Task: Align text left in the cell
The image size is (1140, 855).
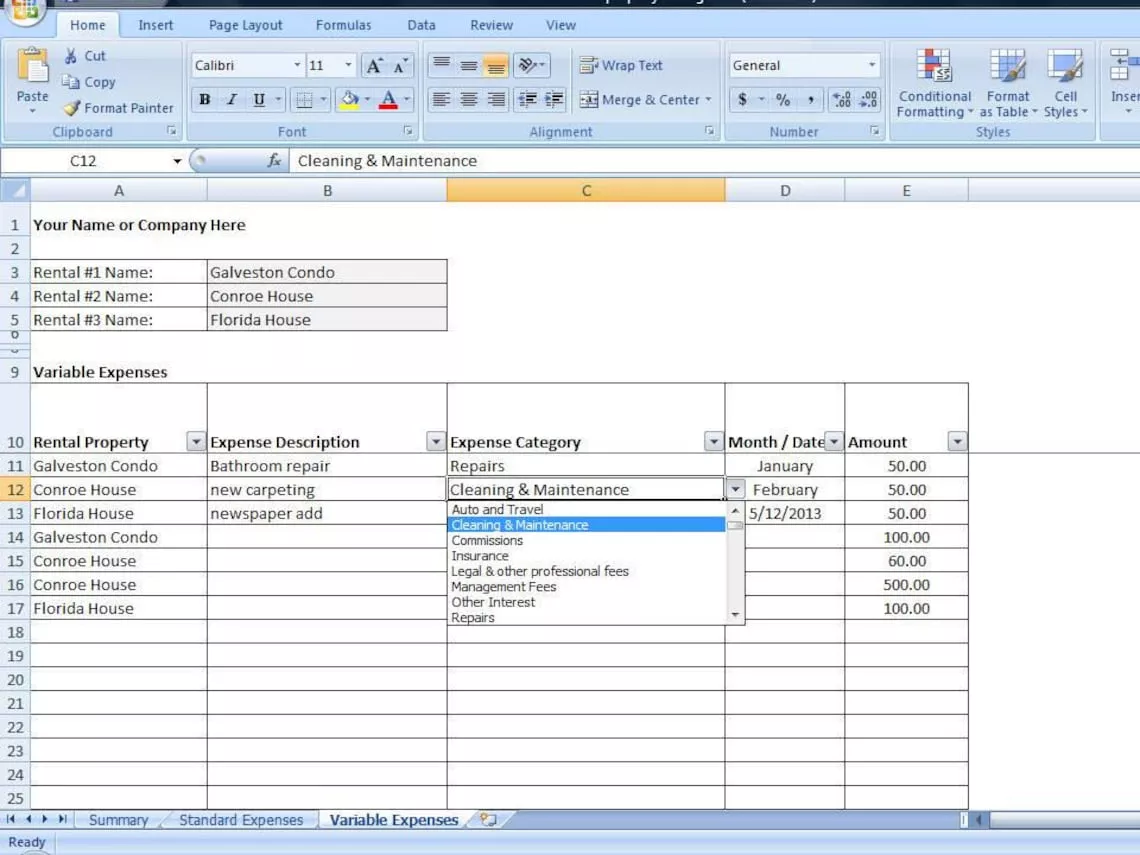Action: [441, 100]
